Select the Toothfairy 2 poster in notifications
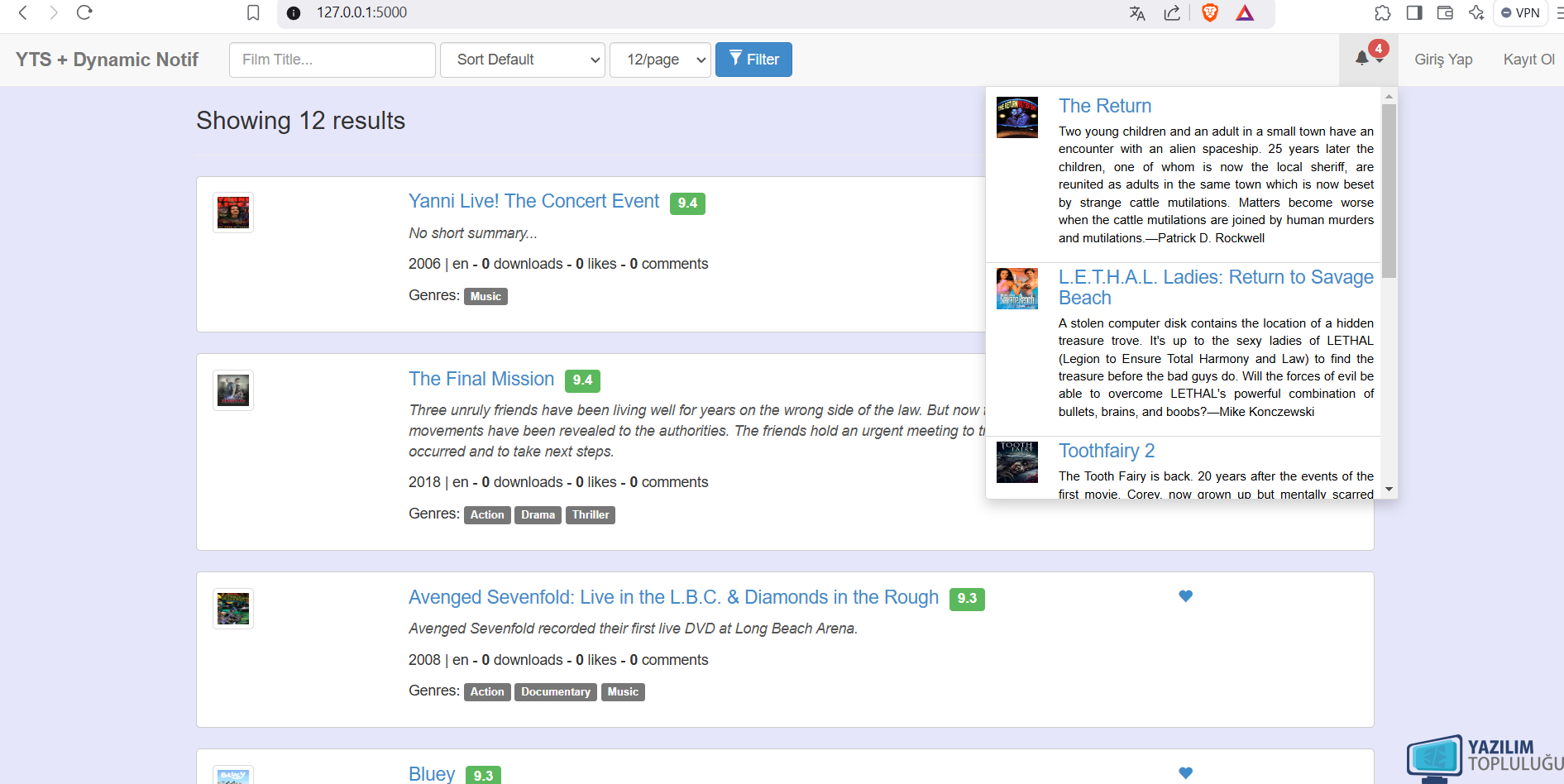 pyautogui.click(x=1017, y=462)
